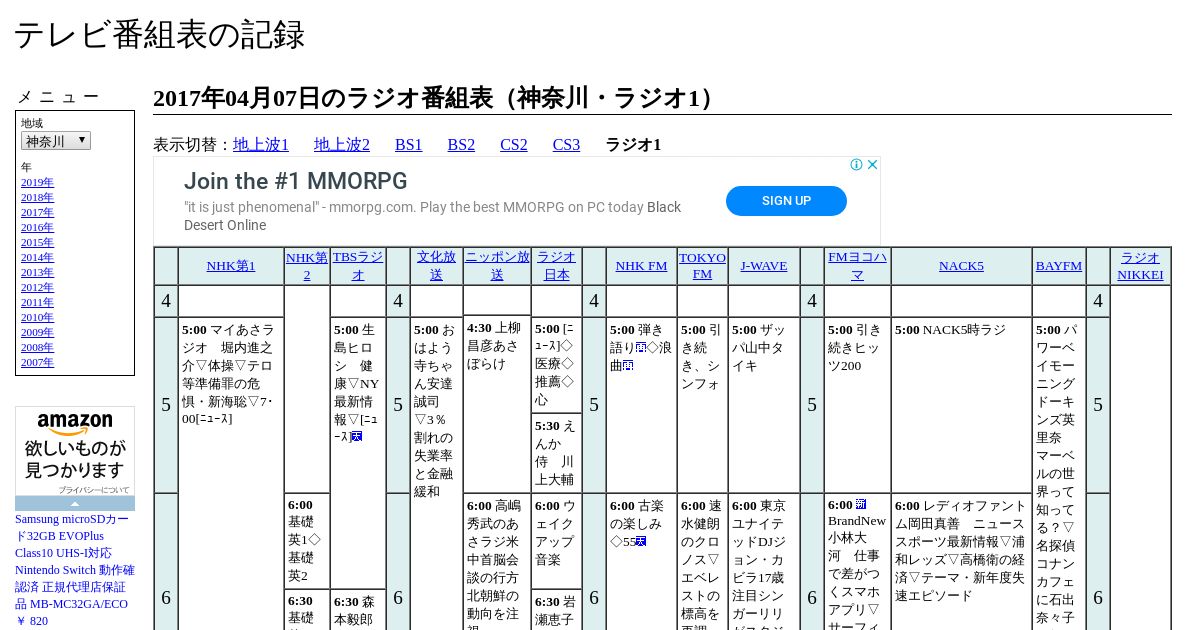Open the NACK5 station link
Image resolution: width=1200 pixels, height=630 pixels.
click(x=961, y=266)
